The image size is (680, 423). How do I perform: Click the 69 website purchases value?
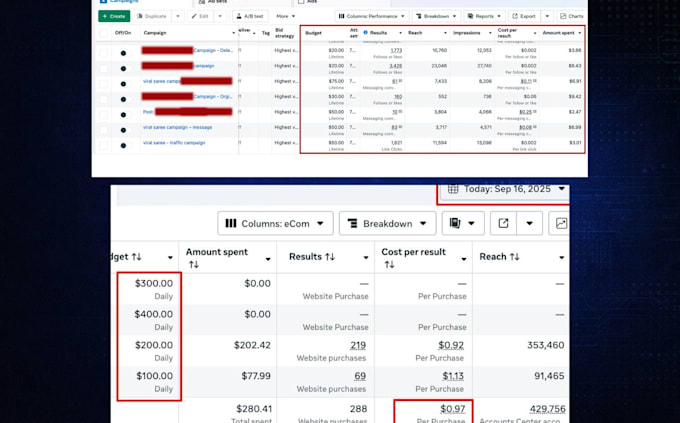(360, 376)
